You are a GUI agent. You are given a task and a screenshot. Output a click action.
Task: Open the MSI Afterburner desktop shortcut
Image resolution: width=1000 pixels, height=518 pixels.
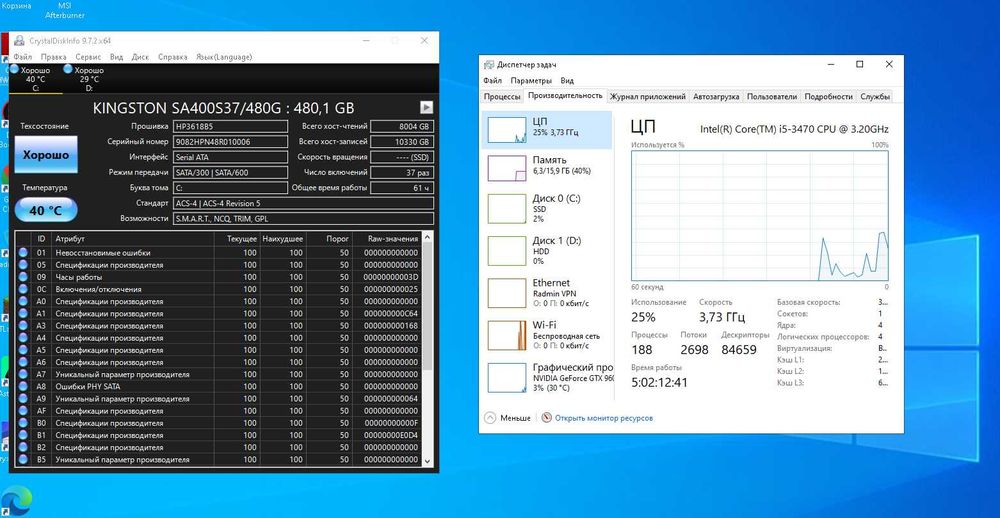pos(64,10)
